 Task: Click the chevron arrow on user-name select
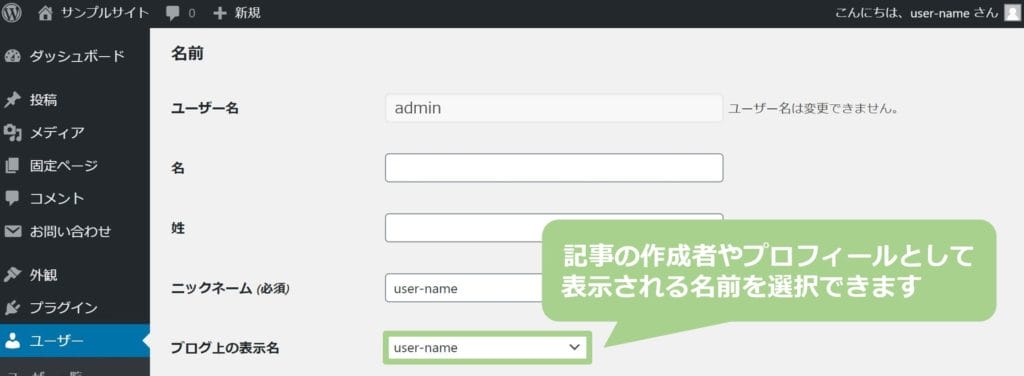click(x=574, y=347)
